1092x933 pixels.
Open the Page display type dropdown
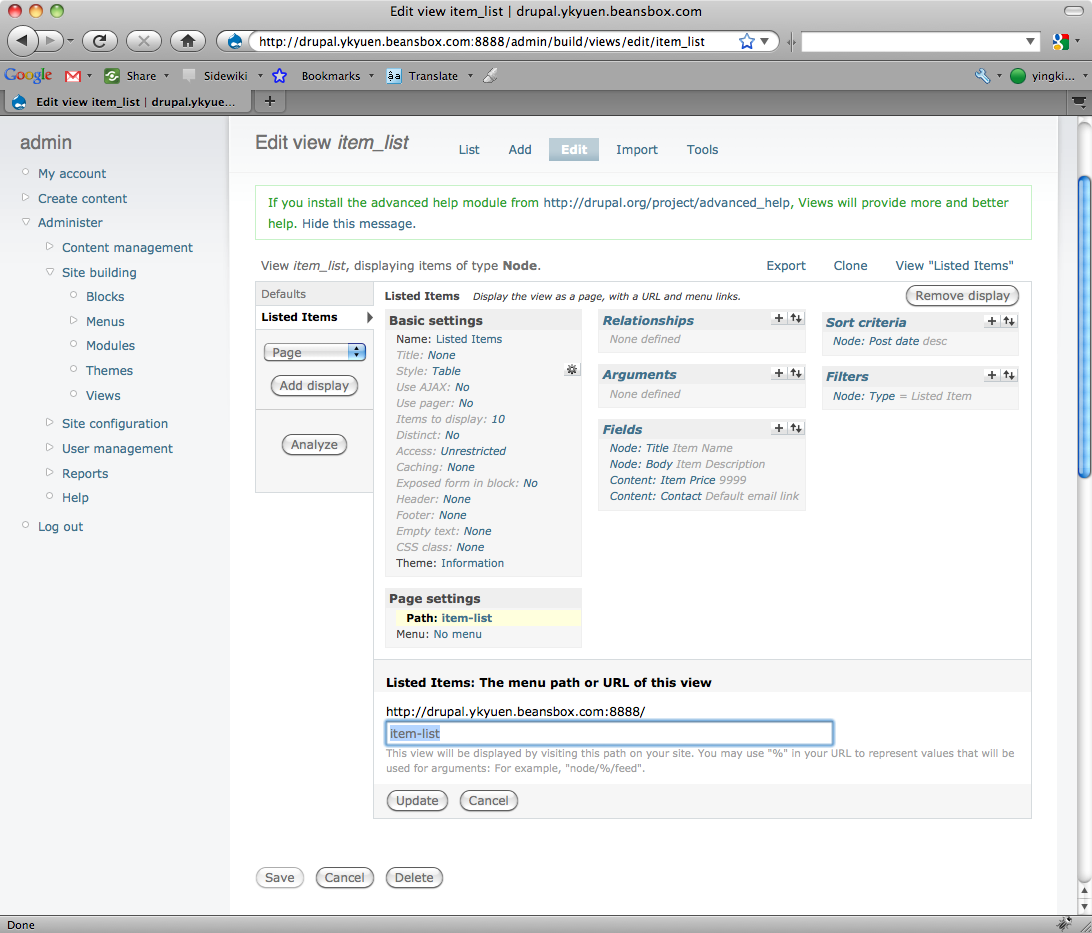pyautogui.click(x=314, y=352)
